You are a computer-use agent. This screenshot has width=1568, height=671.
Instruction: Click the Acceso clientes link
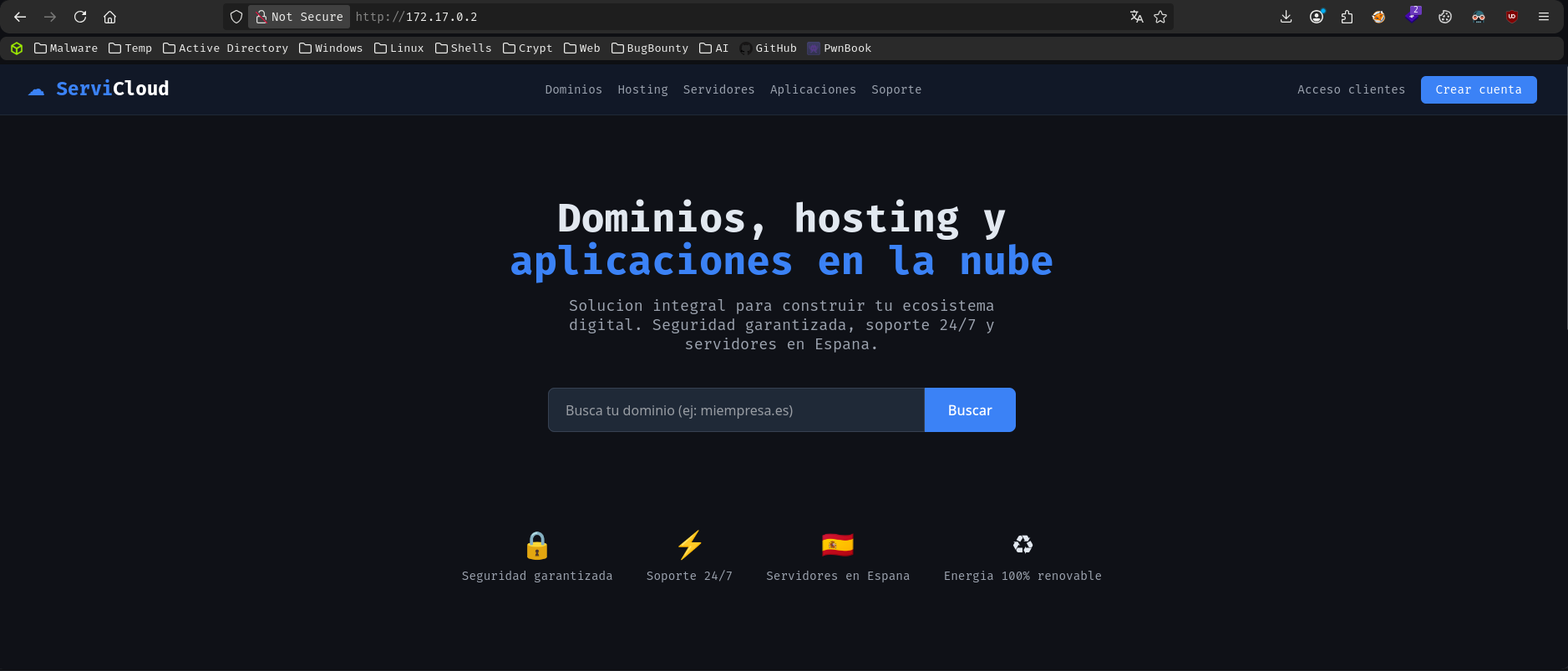(x=1351, y=89)
